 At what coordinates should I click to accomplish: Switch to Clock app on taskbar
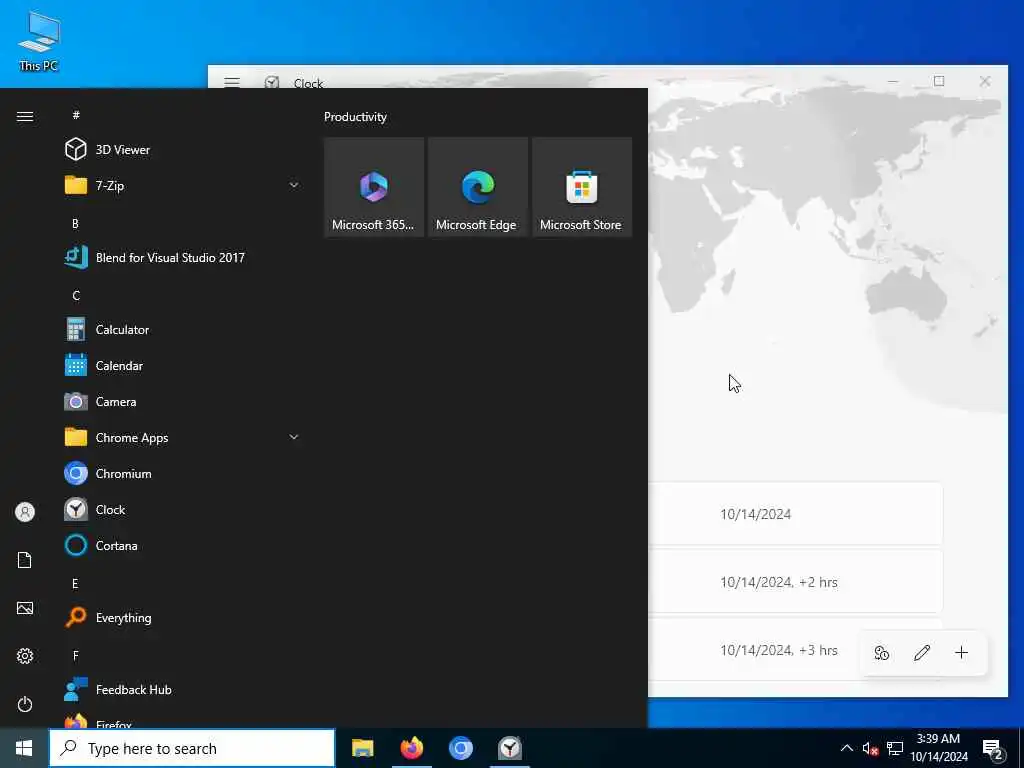point(509,748)
